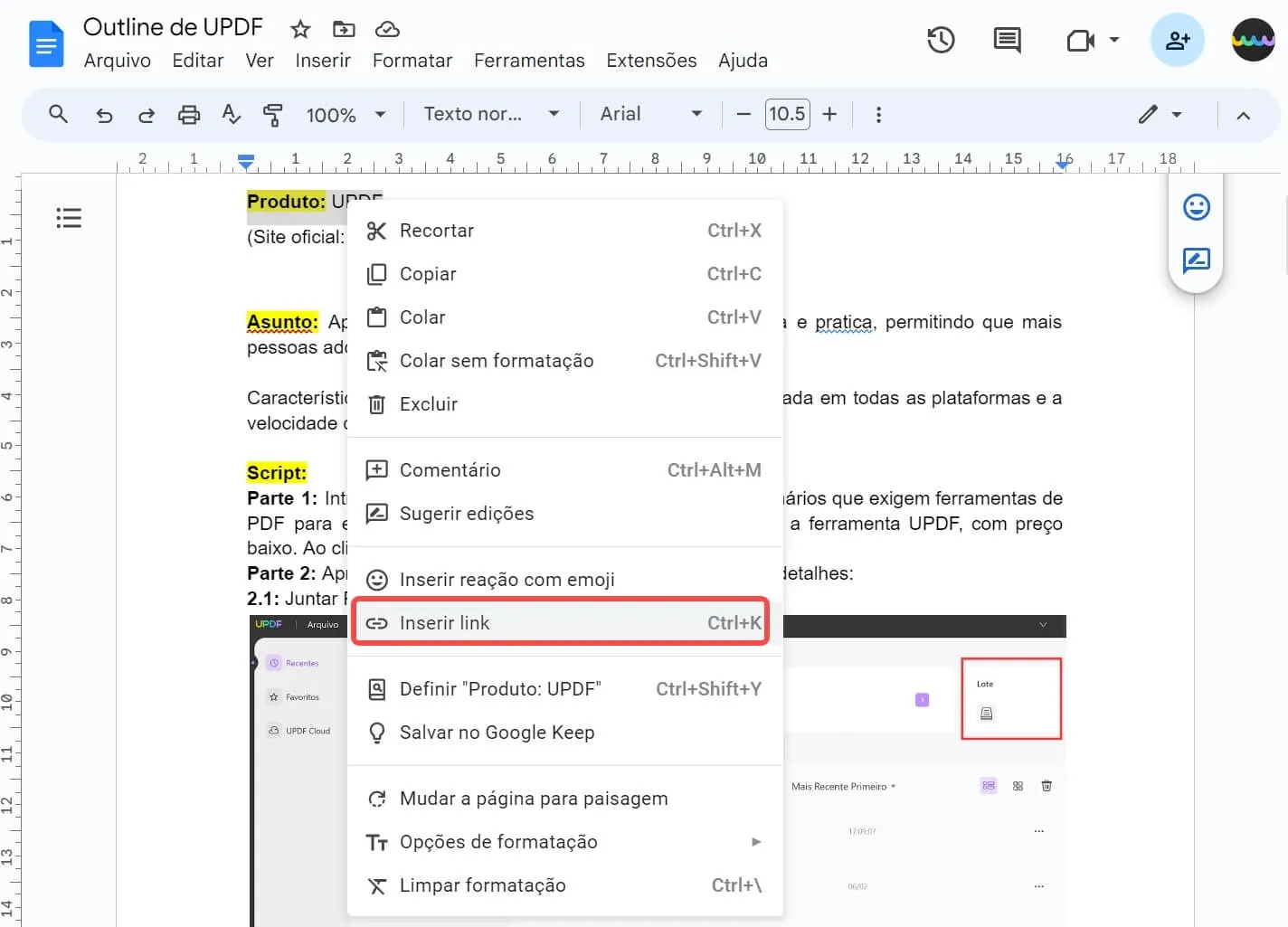Screen dimensions: 1288x927
Task: Open more toolbar options dots
Action: coord(878,115)
